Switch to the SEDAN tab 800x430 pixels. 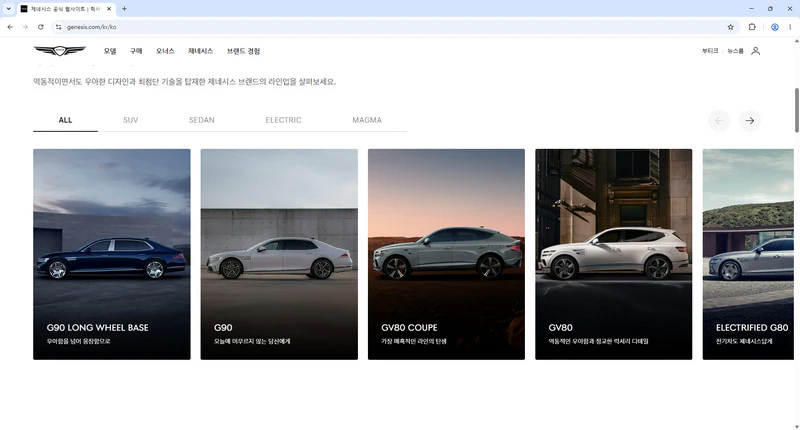[x=202, y=120]
